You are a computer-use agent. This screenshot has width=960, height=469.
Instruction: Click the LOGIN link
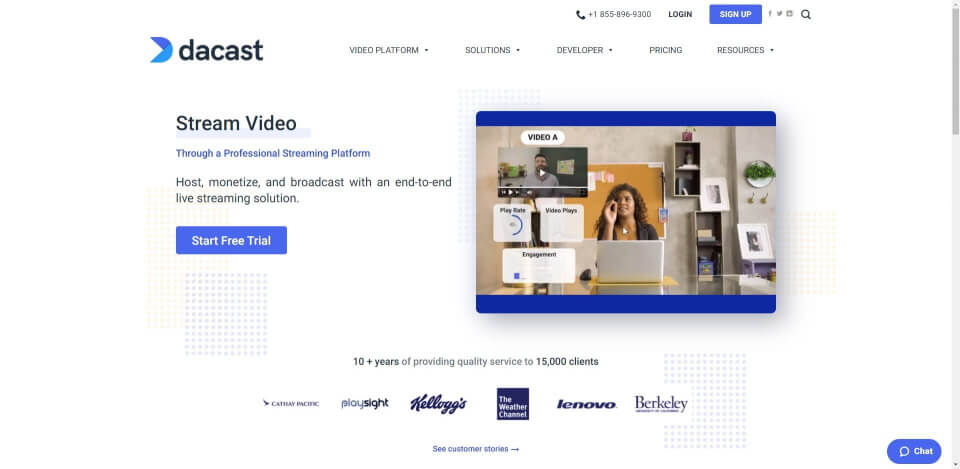pos(680,14)
